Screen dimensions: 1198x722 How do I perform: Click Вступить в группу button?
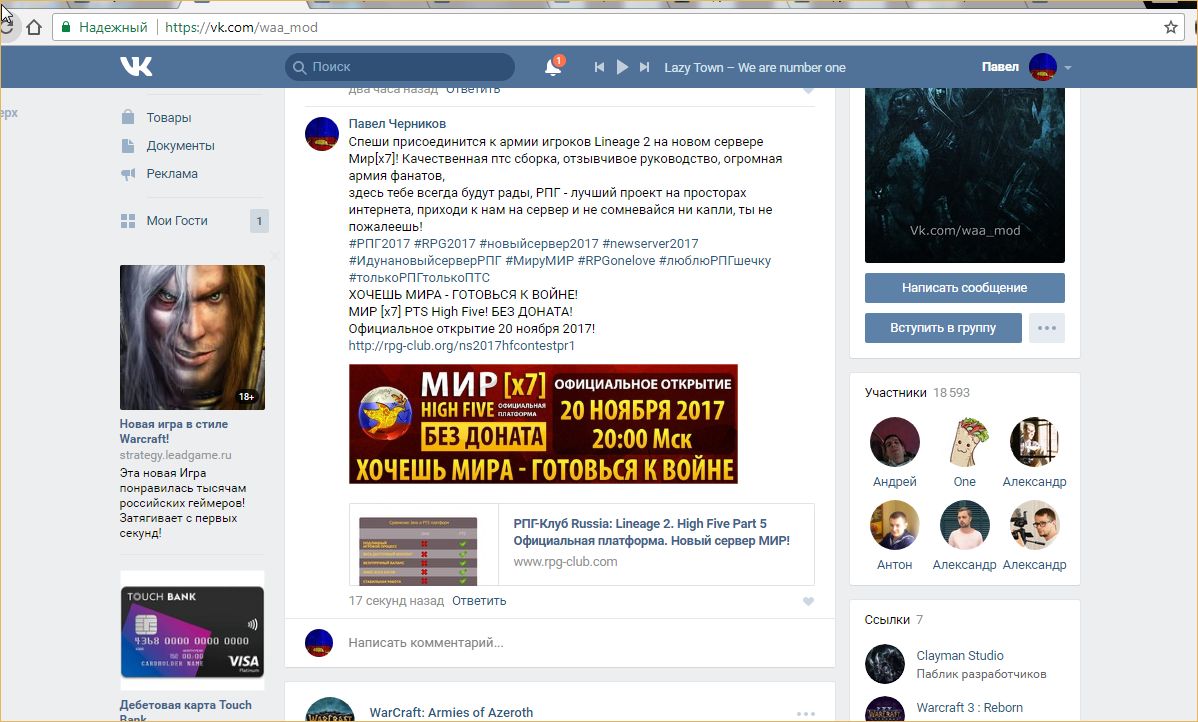(x=943, y=328)
